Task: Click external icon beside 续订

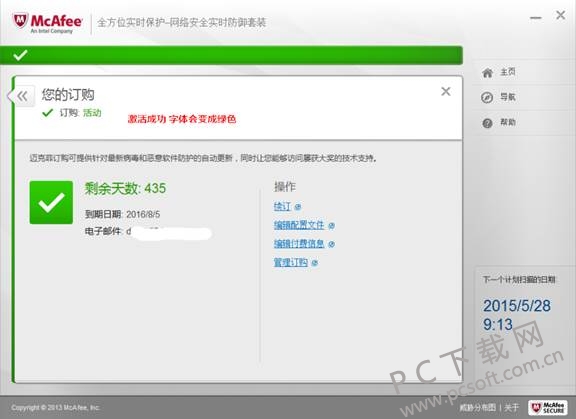Action: tap(298, 207)
